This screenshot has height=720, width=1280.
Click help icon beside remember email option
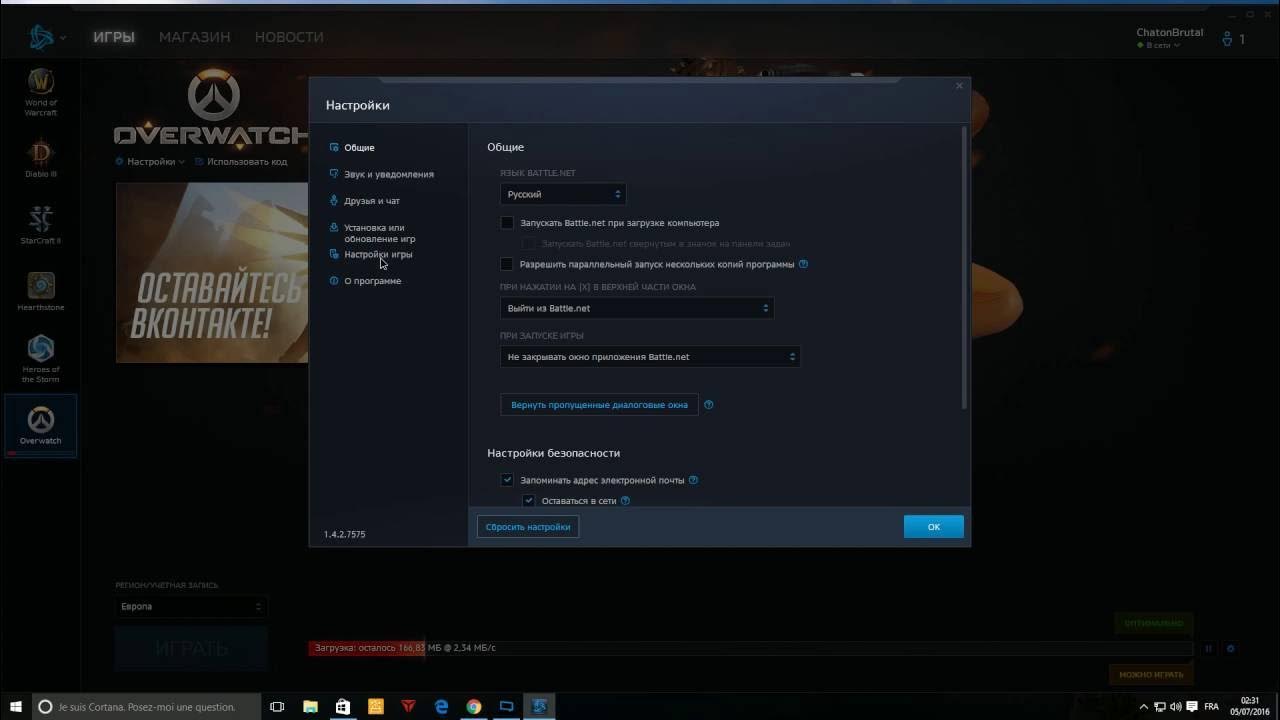693,480
